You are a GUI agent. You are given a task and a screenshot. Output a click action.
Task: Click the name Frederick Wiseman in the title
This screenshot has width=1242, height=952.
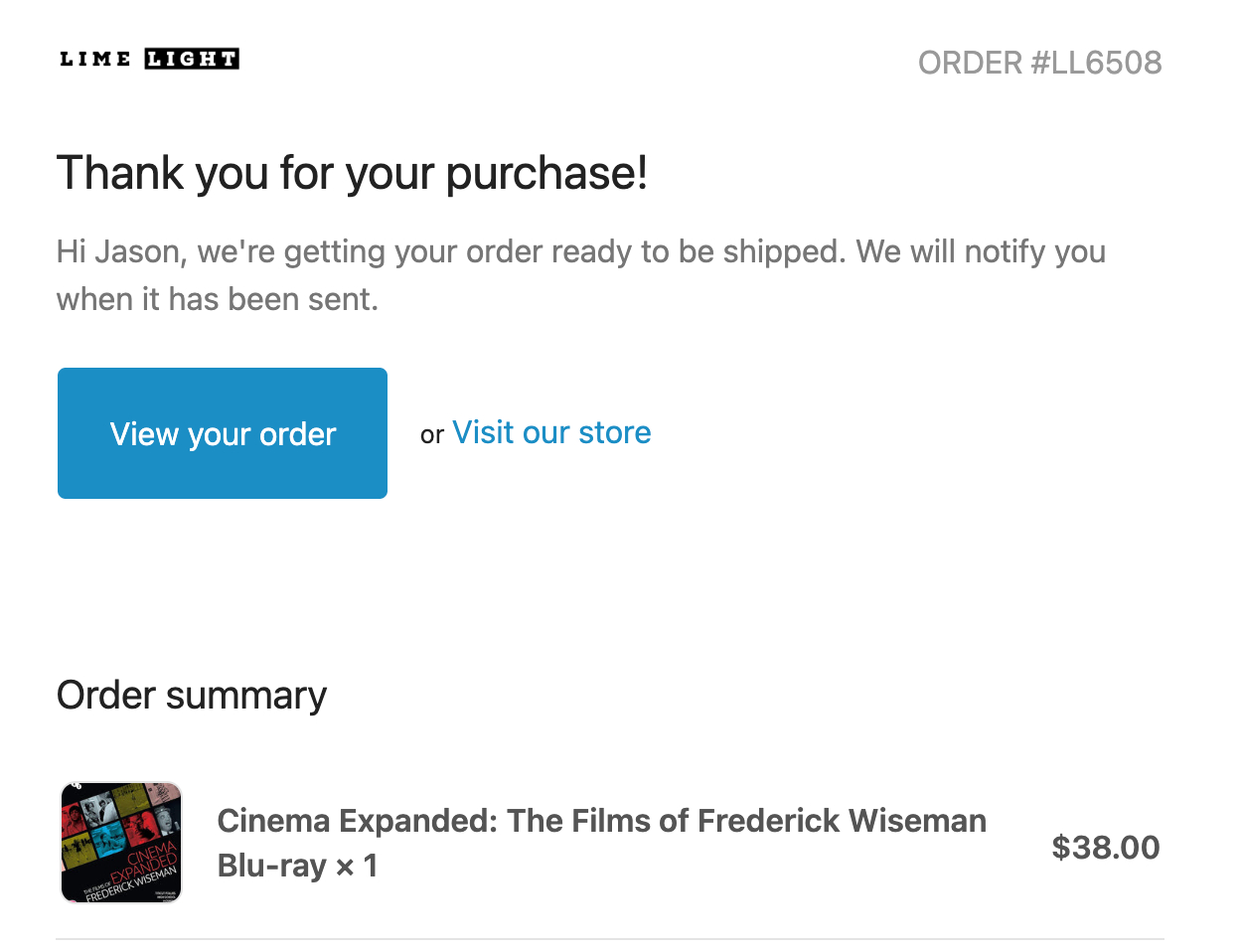(x=842, y=821)
